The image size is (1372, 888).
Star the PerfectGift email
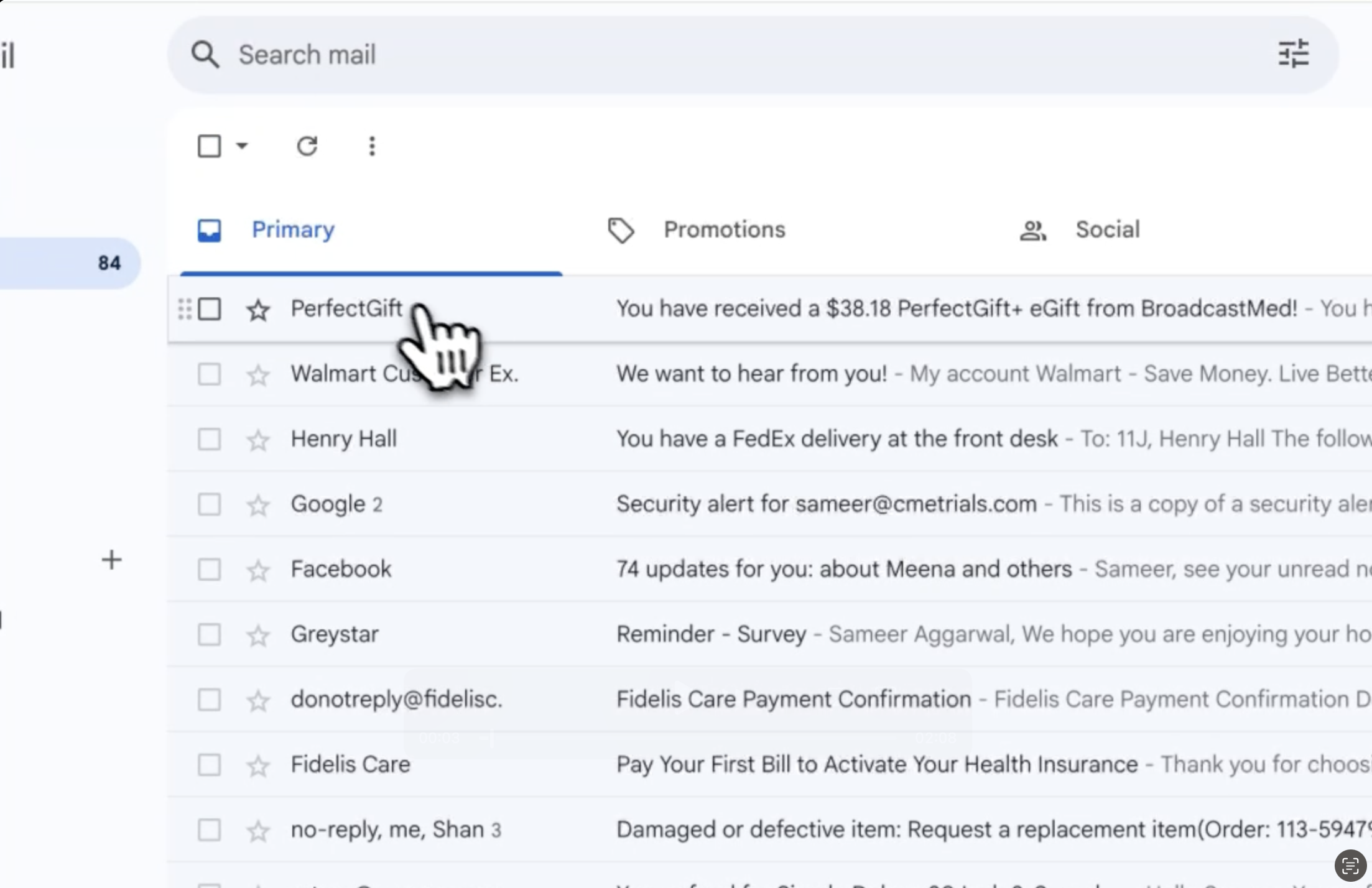[x=258, y=309]
